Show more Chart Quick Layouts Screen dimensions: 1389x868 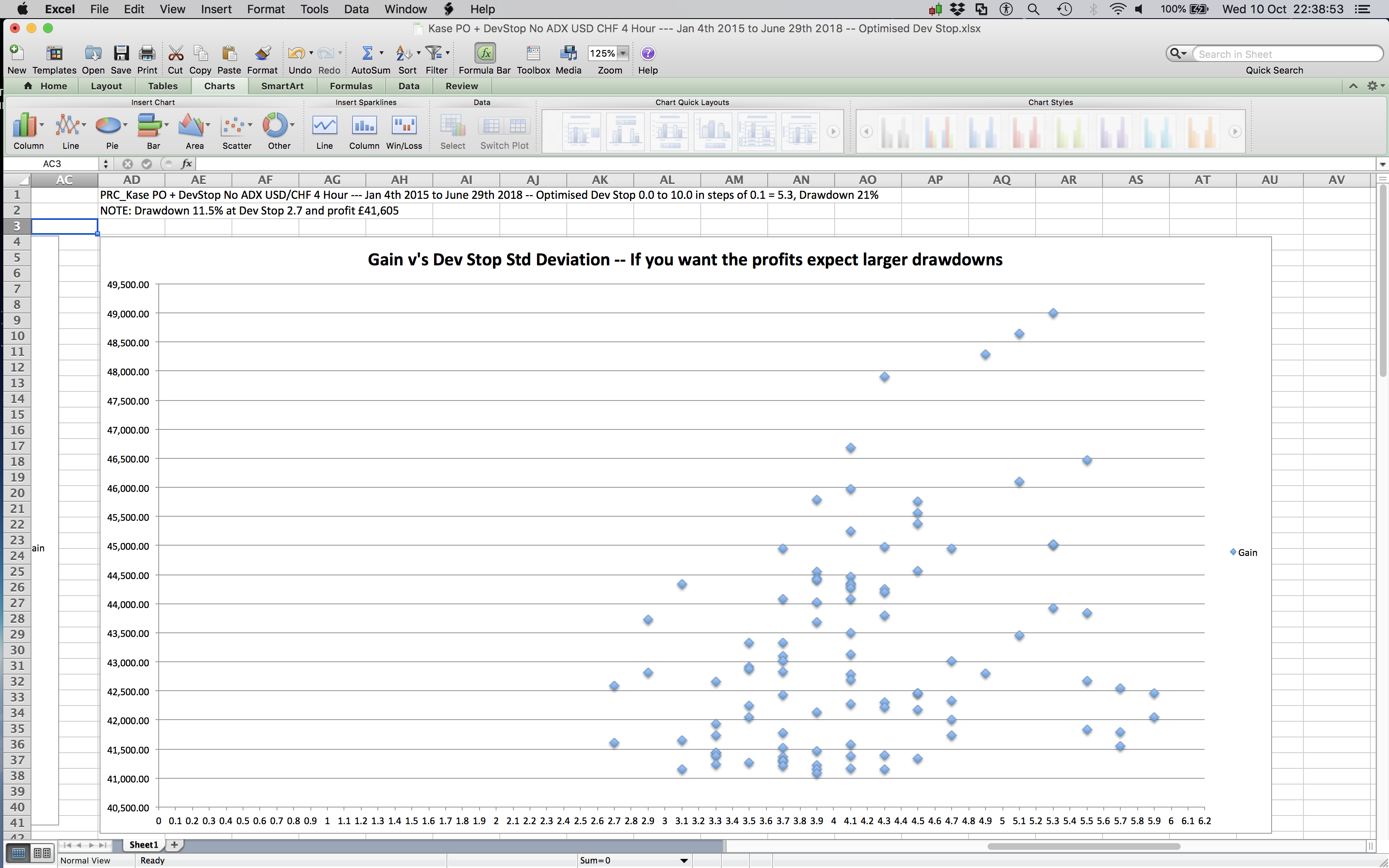tap(833, 131)
